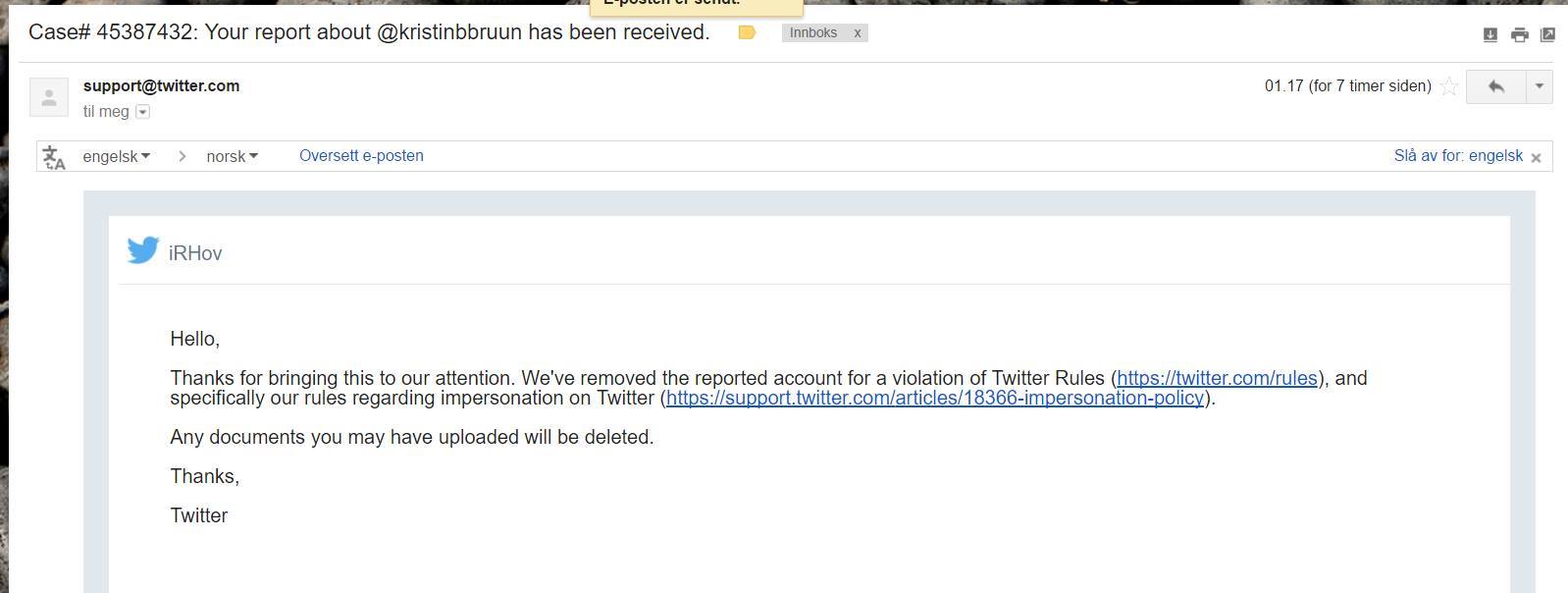
Task: Toggle the yellow importance marker
Action: click(x=747, y=32)
